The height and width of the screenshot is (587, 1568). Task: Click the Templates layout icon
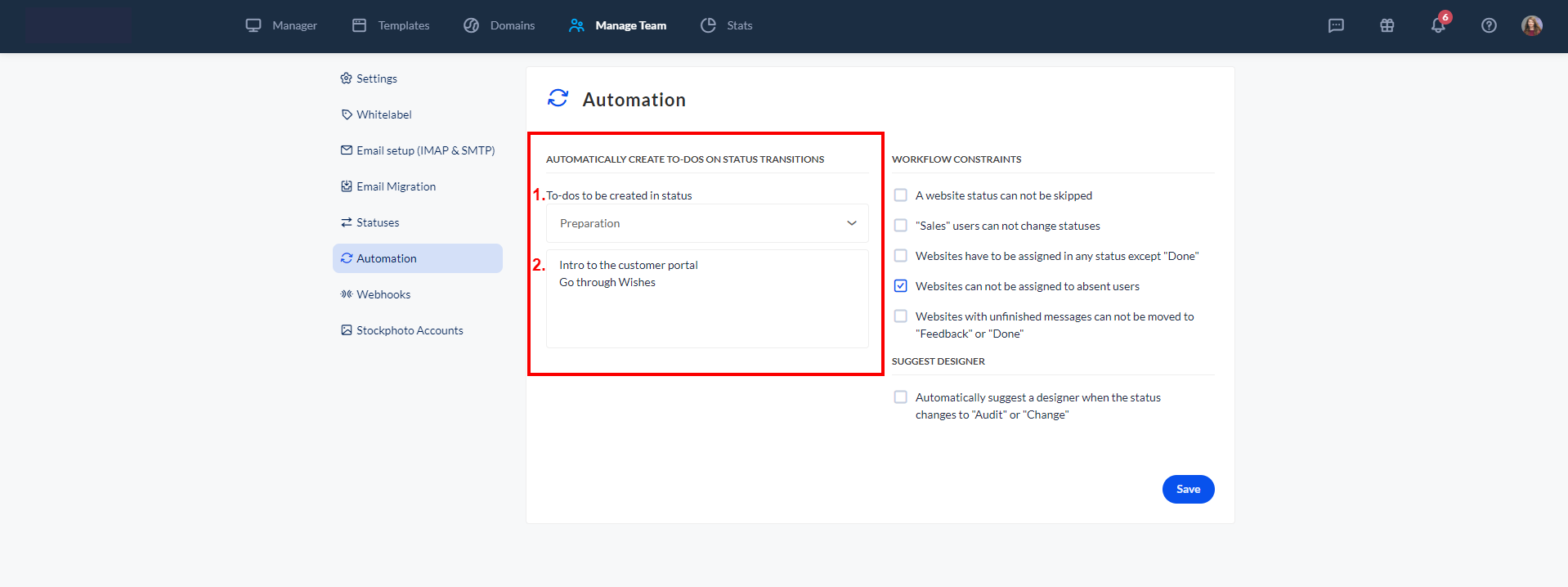[x=359, y=25]
